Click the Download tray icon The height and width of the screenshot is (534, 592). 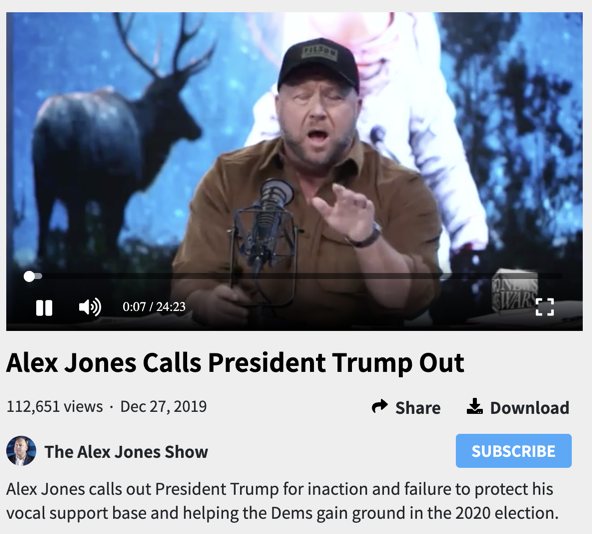pos(475,406)
